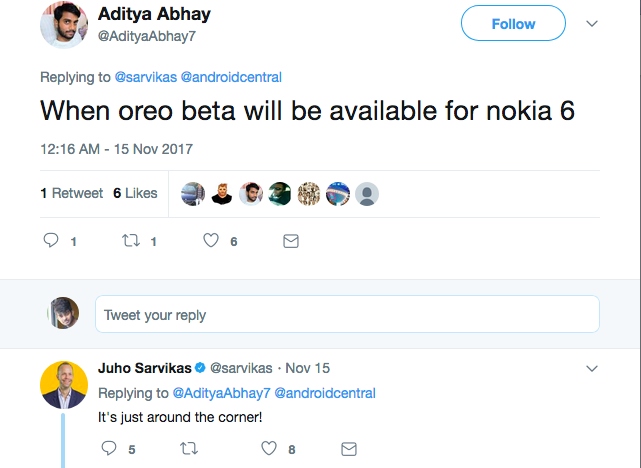Follow Aditya Abhay
The width and height of the screenshot is (641, 468).
pyautogui.click(x=513, y=24)
